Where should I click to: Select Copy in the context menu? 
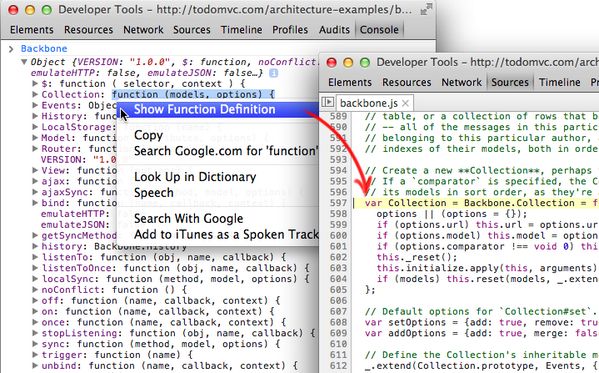(x=148, y=135)
